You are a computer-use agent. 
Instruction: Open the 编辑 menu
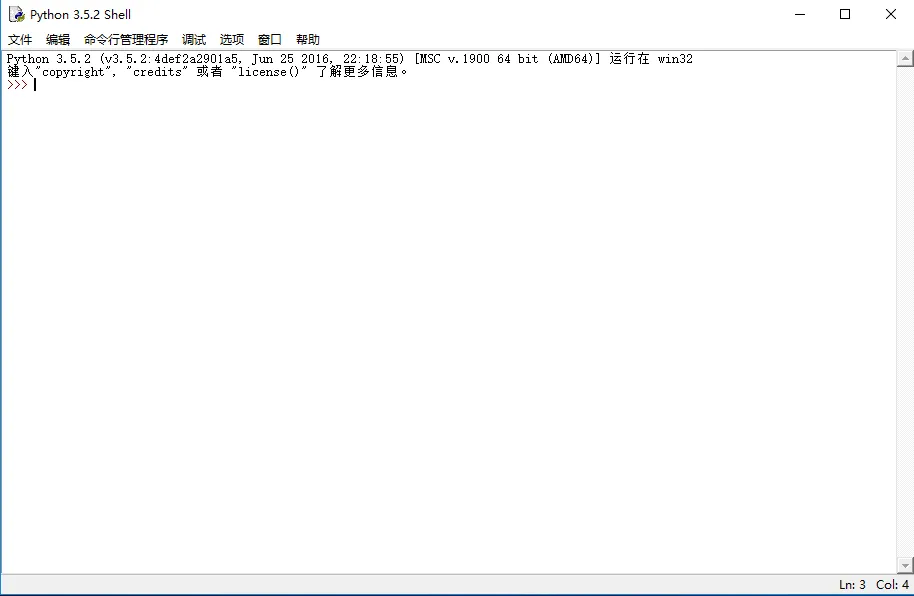58,40
